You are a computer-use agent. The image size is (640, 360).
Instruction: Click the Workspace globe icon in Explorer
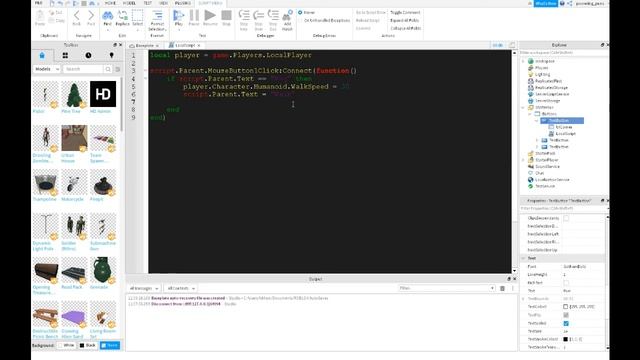(531, 61)
